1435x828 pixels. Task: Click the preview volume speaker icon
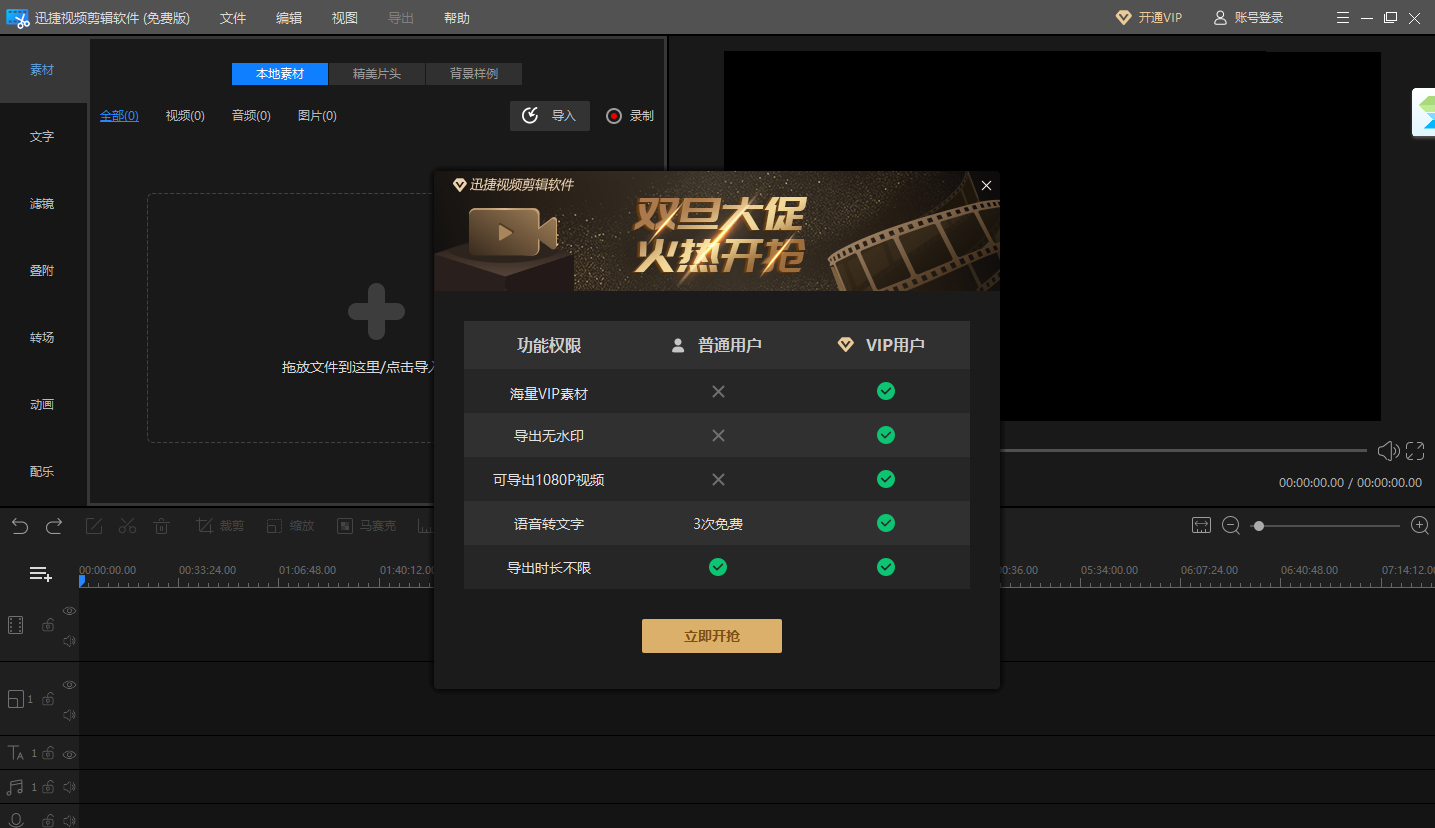(x=1388, y=451)
